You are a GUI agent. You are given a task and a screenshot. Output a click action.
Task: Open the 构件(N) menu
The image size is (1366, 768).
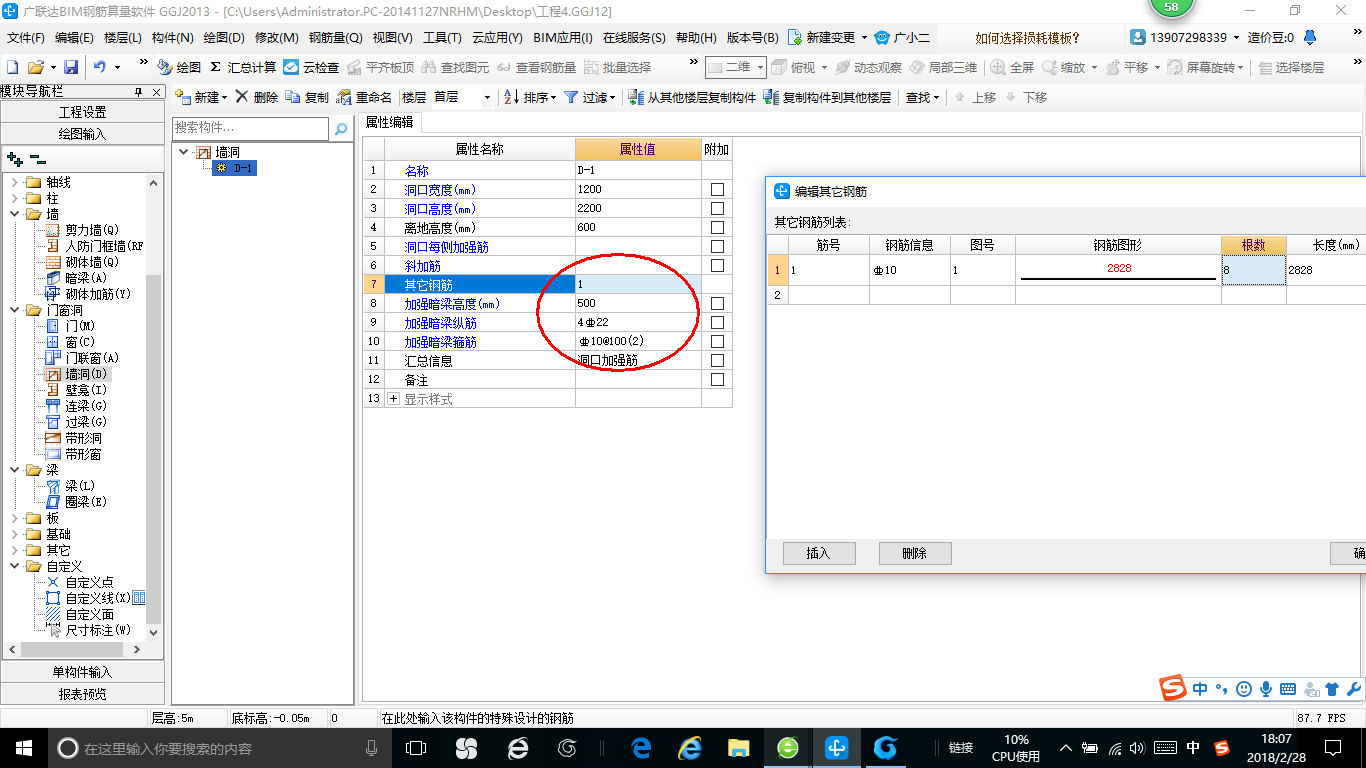(x=172, y=38)
